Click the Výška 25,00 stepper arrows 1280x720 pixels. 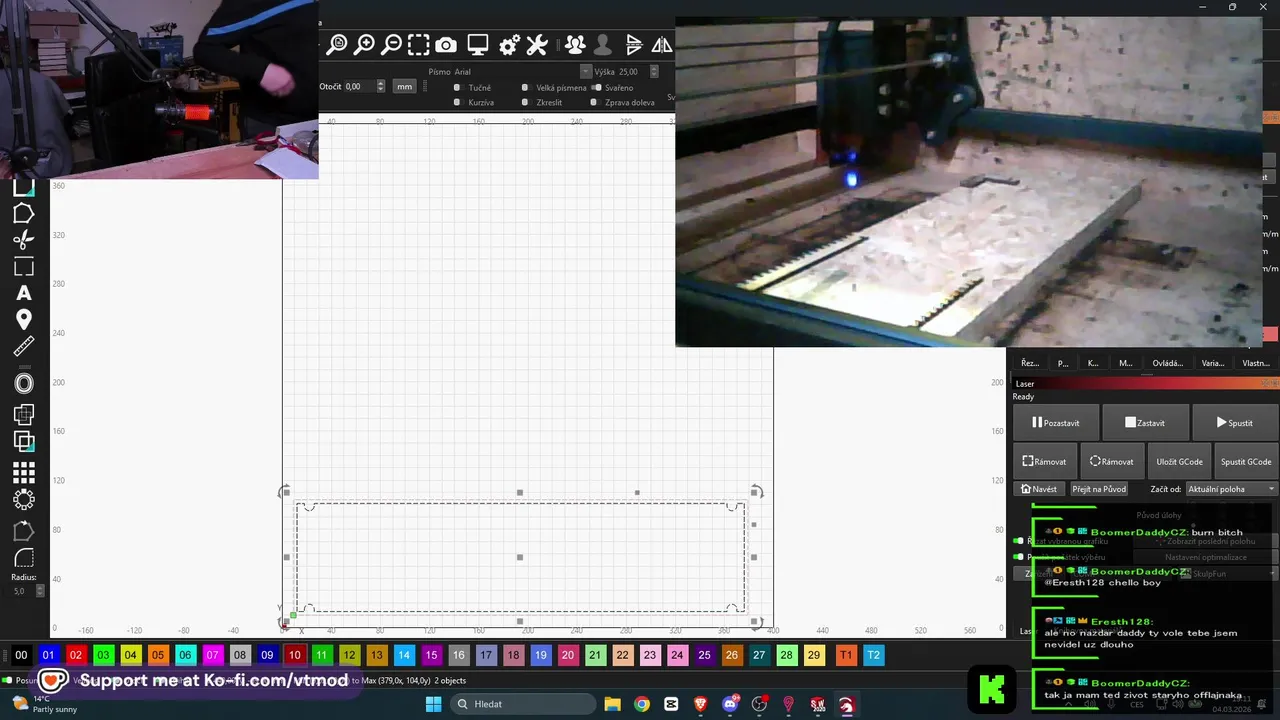tap(654, 72)
